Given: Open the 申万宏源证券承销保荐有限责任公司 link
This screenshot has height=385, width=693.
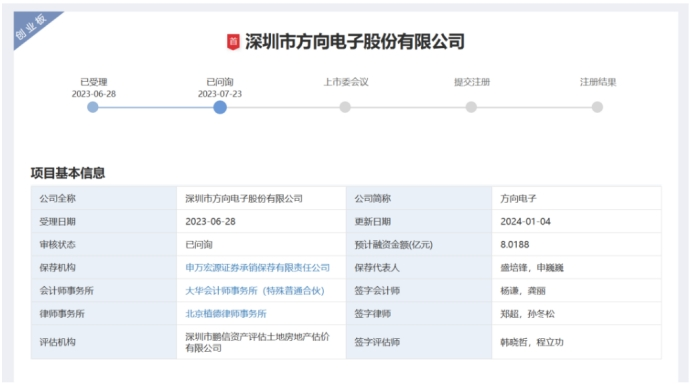Looking at the screenshot, I should [258, 267].
